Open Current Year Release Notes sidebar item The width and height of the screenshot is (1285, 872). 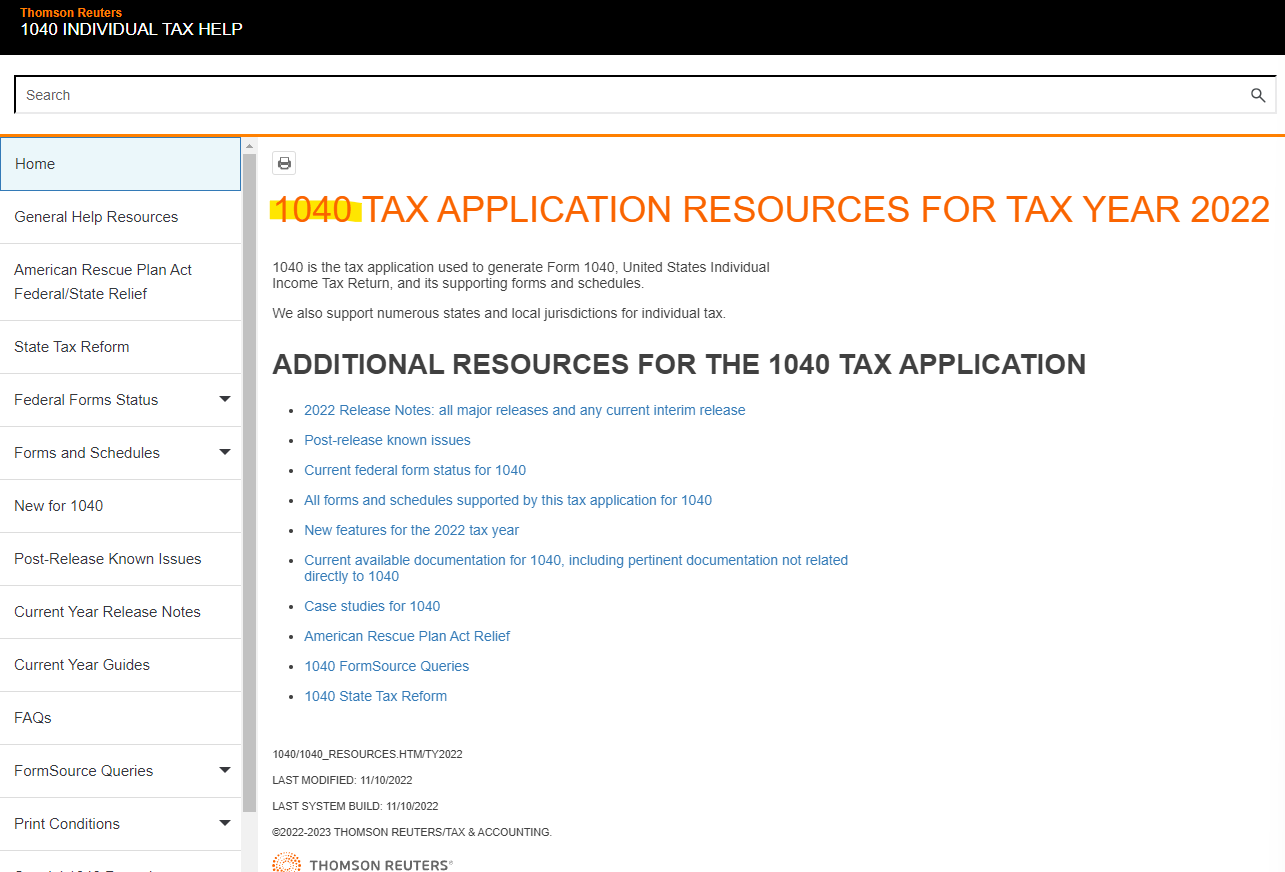coord(120,612)
